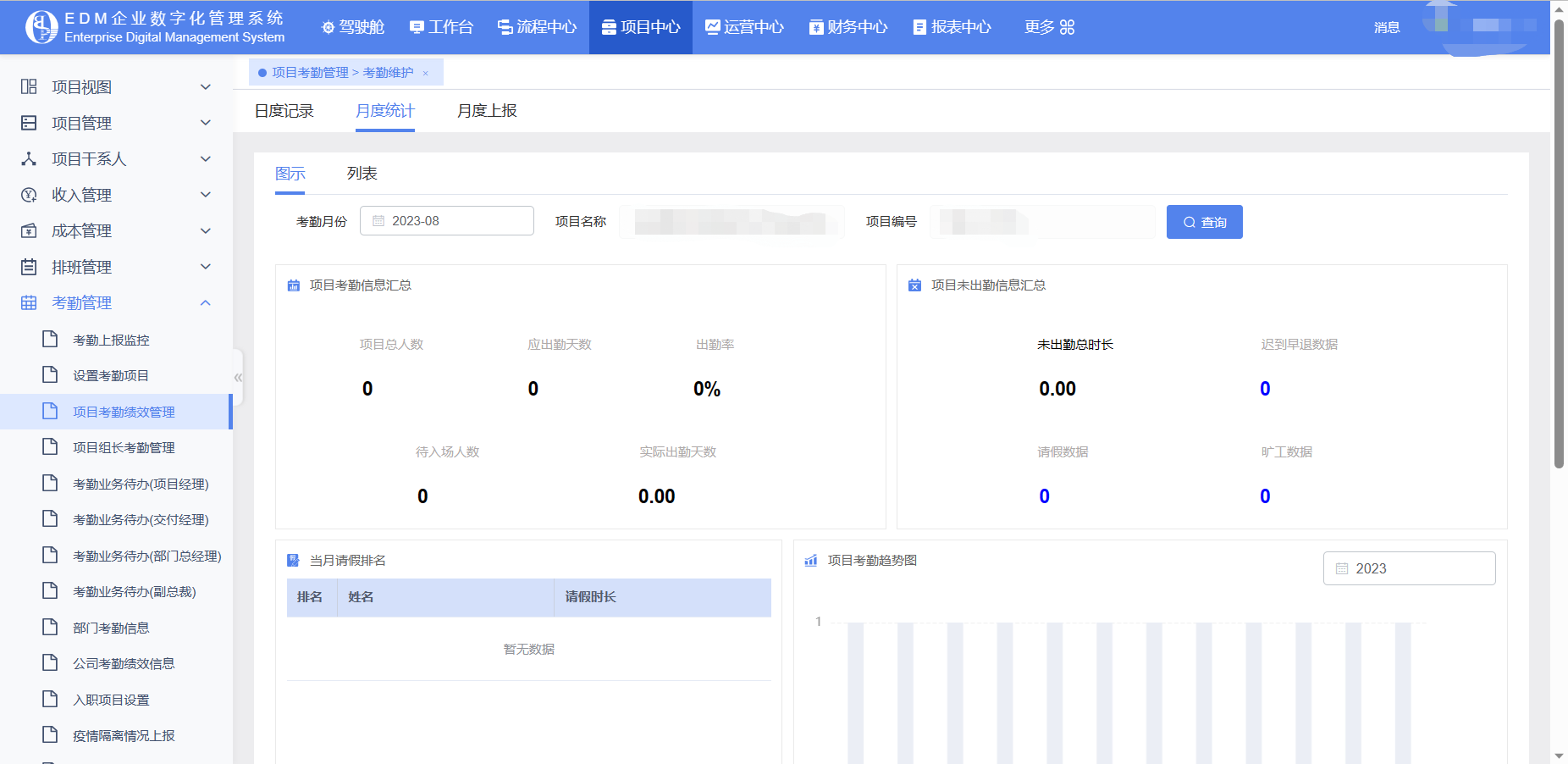Open 项目中心 in top navigation

click(x=641, y=27)
